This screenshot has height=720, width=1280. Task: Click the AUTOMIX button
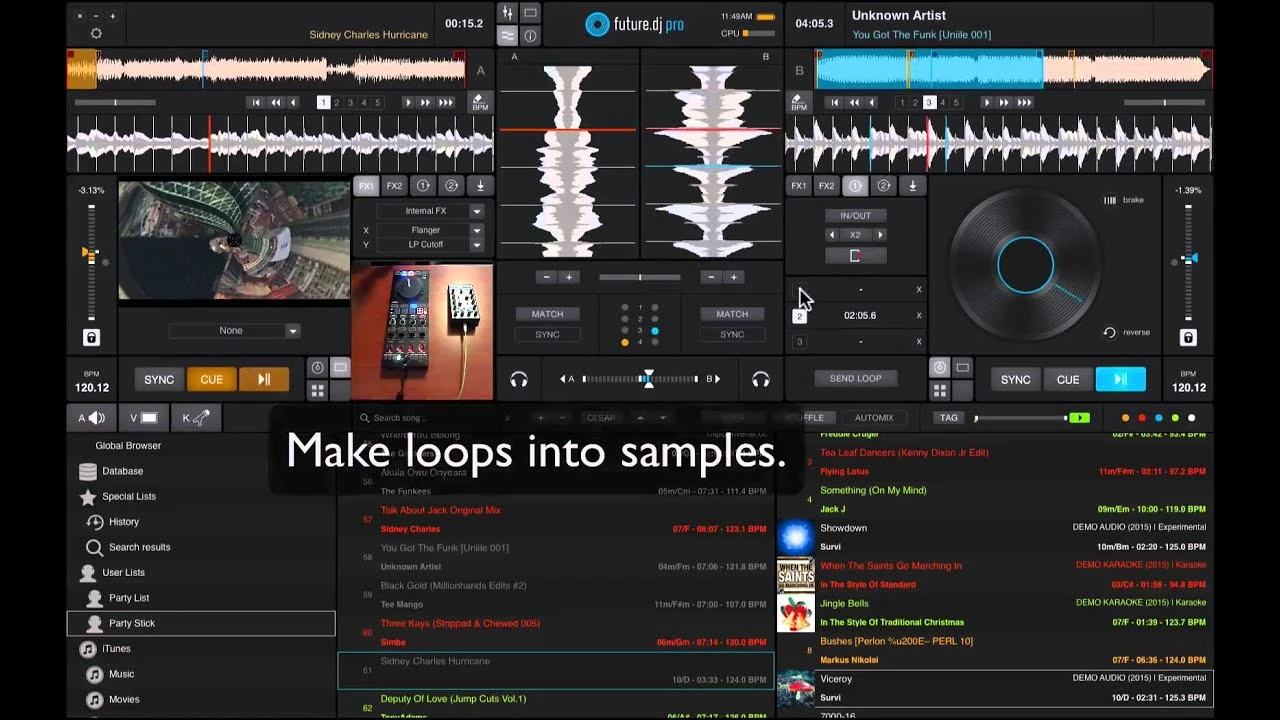pyautogui.click(x=874, y=418)
